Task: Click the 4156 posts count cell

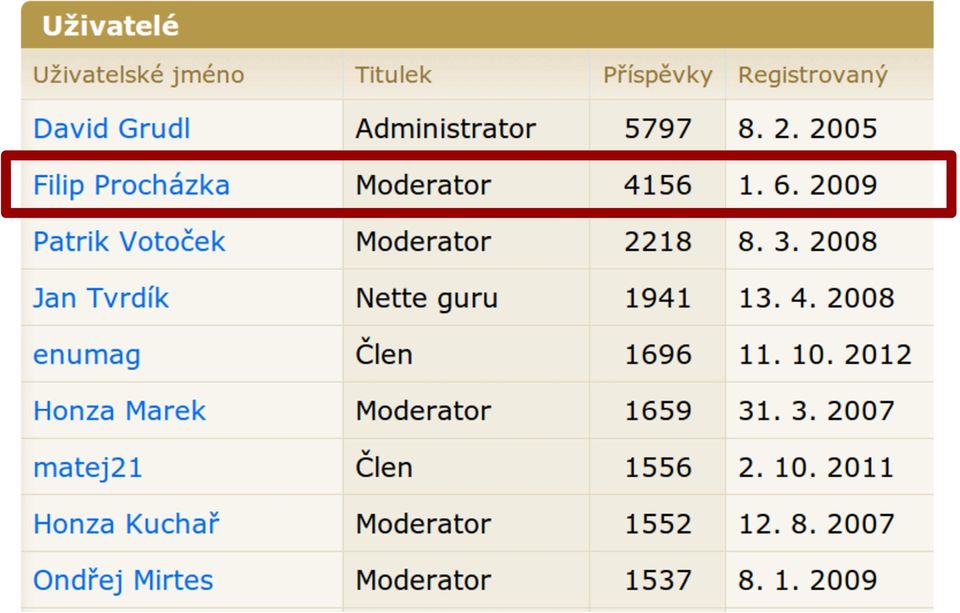Action: pyautogui.click(x=658, y=185)
